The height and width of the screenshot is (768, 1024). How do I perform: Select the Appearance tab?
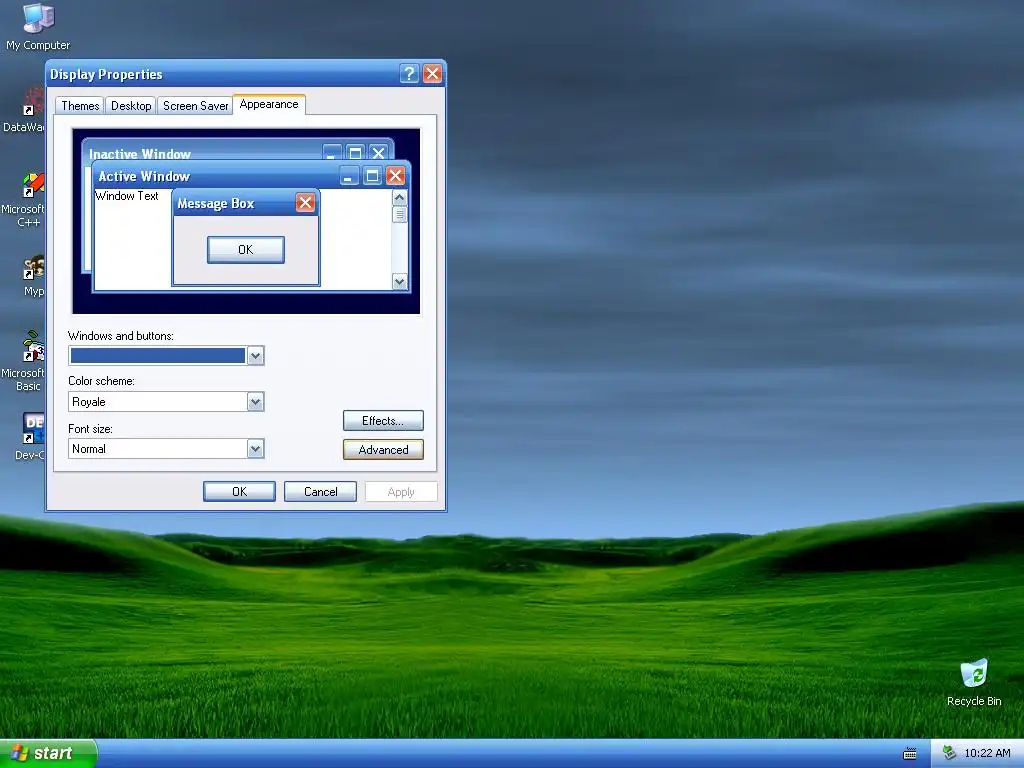(x=269, y=104)
